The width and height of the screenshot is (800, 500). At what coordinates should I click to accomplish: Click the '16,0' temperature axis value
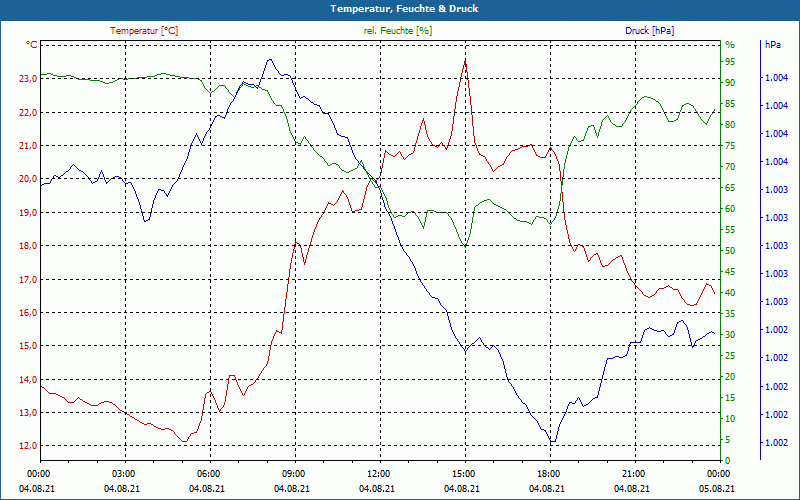pyautogui.click(x=29, y=313)
